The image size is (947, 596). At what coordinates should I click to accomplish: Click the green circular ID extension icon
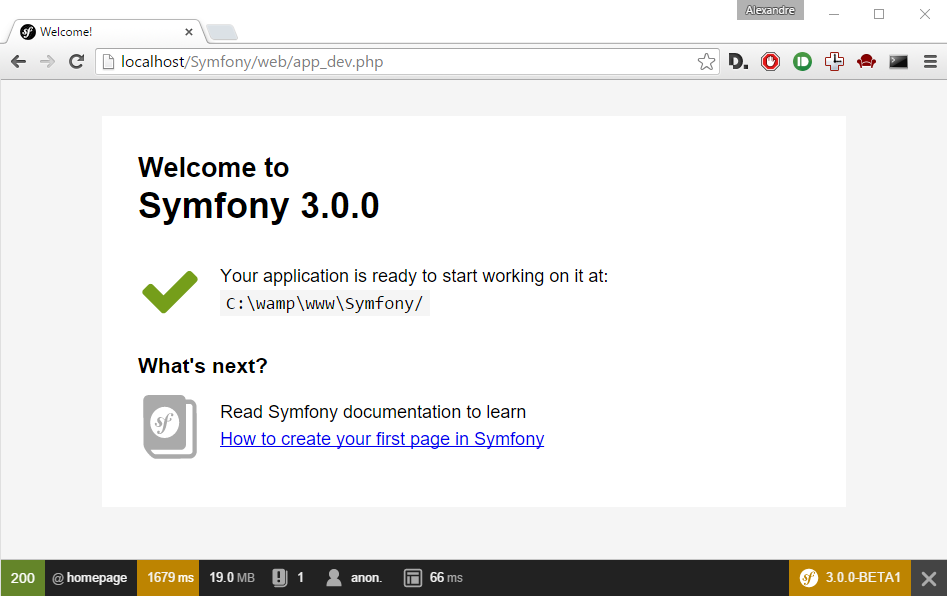coord(802,62)
